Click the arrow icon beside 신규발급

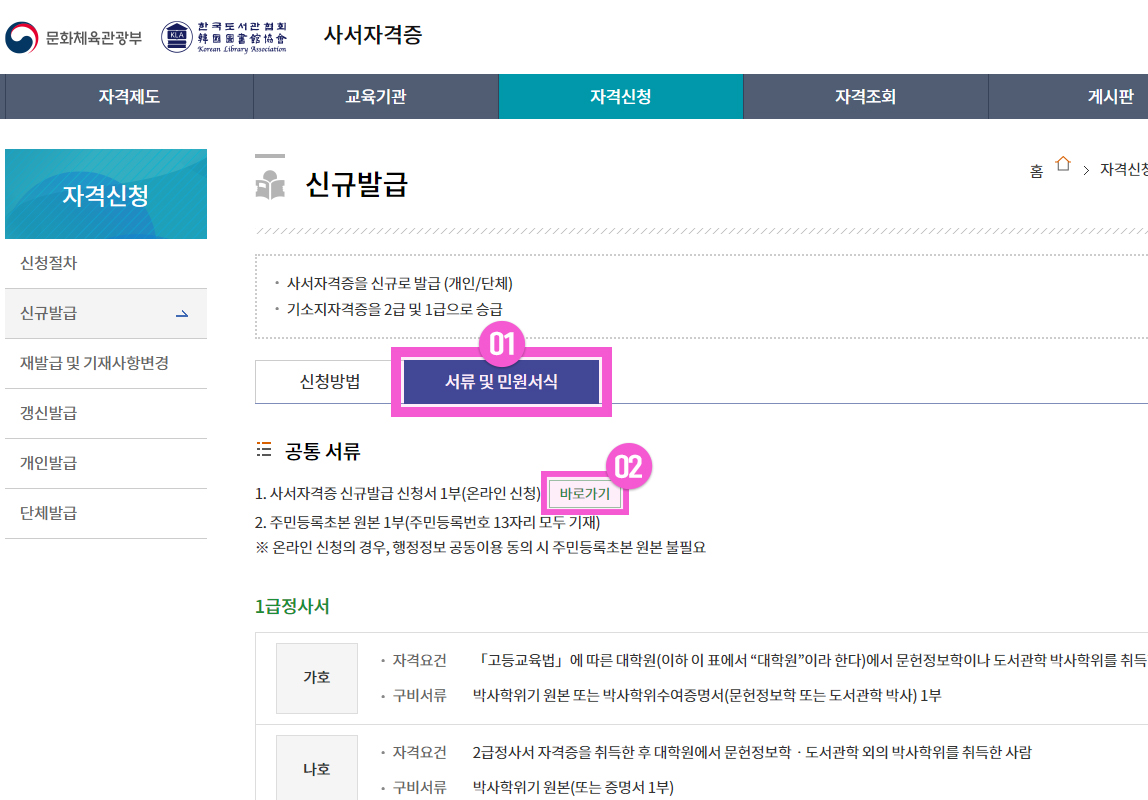pos(182,314)
